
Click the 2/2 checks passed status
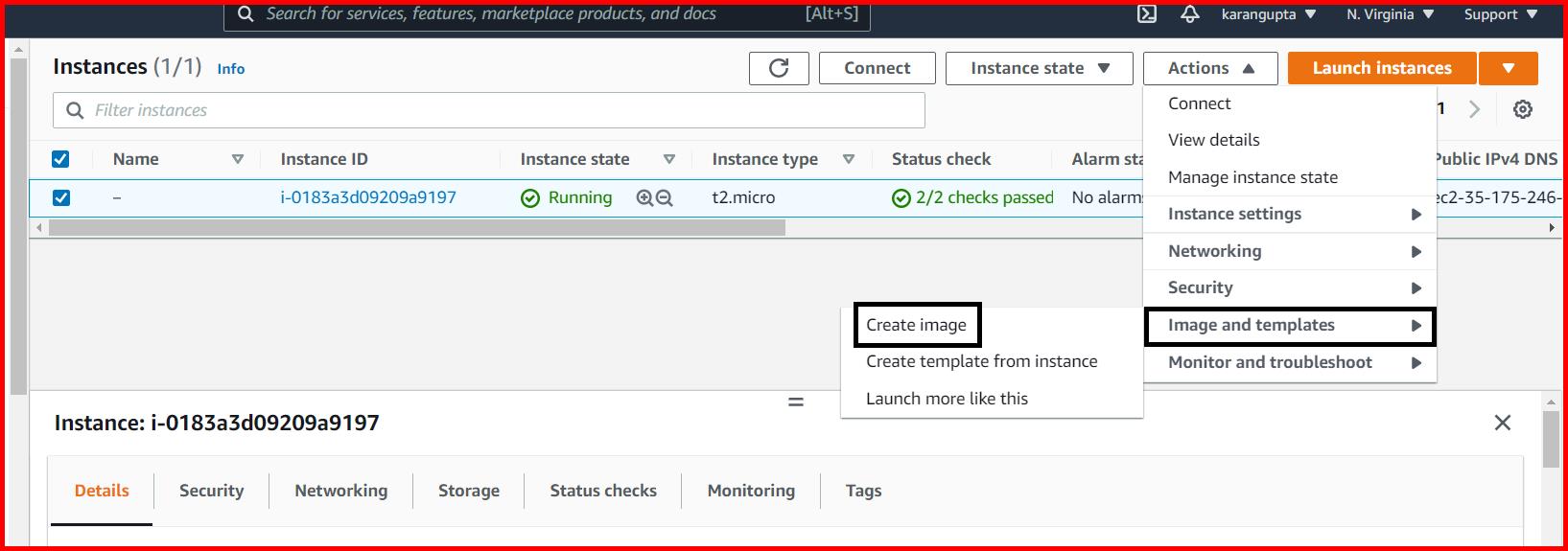(x=973, y=197)
